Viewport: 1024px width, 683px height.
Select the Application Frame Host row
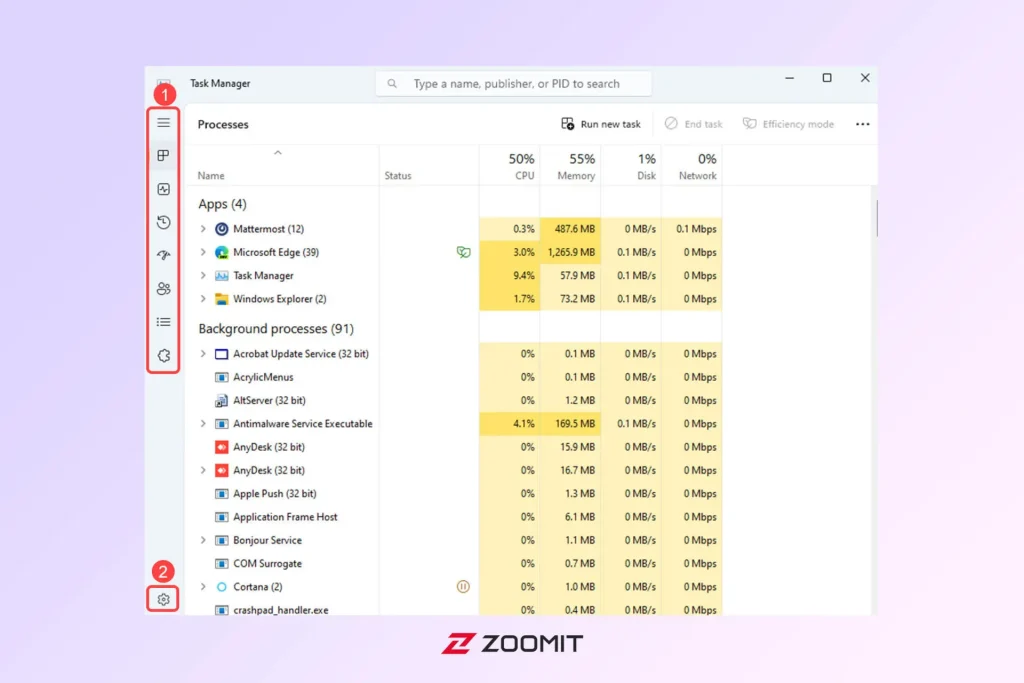click(x=454, y=516)
